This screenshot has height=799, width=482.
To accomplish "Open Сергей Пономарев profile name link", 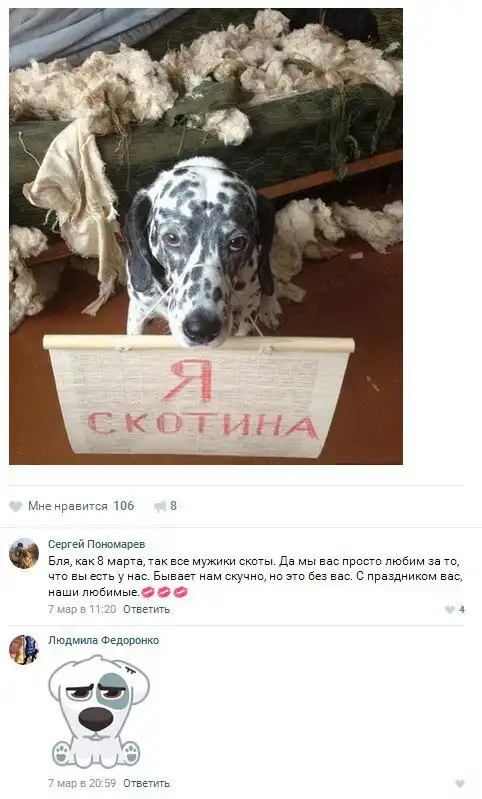I will pyautogui.click(x=97, y=544).
